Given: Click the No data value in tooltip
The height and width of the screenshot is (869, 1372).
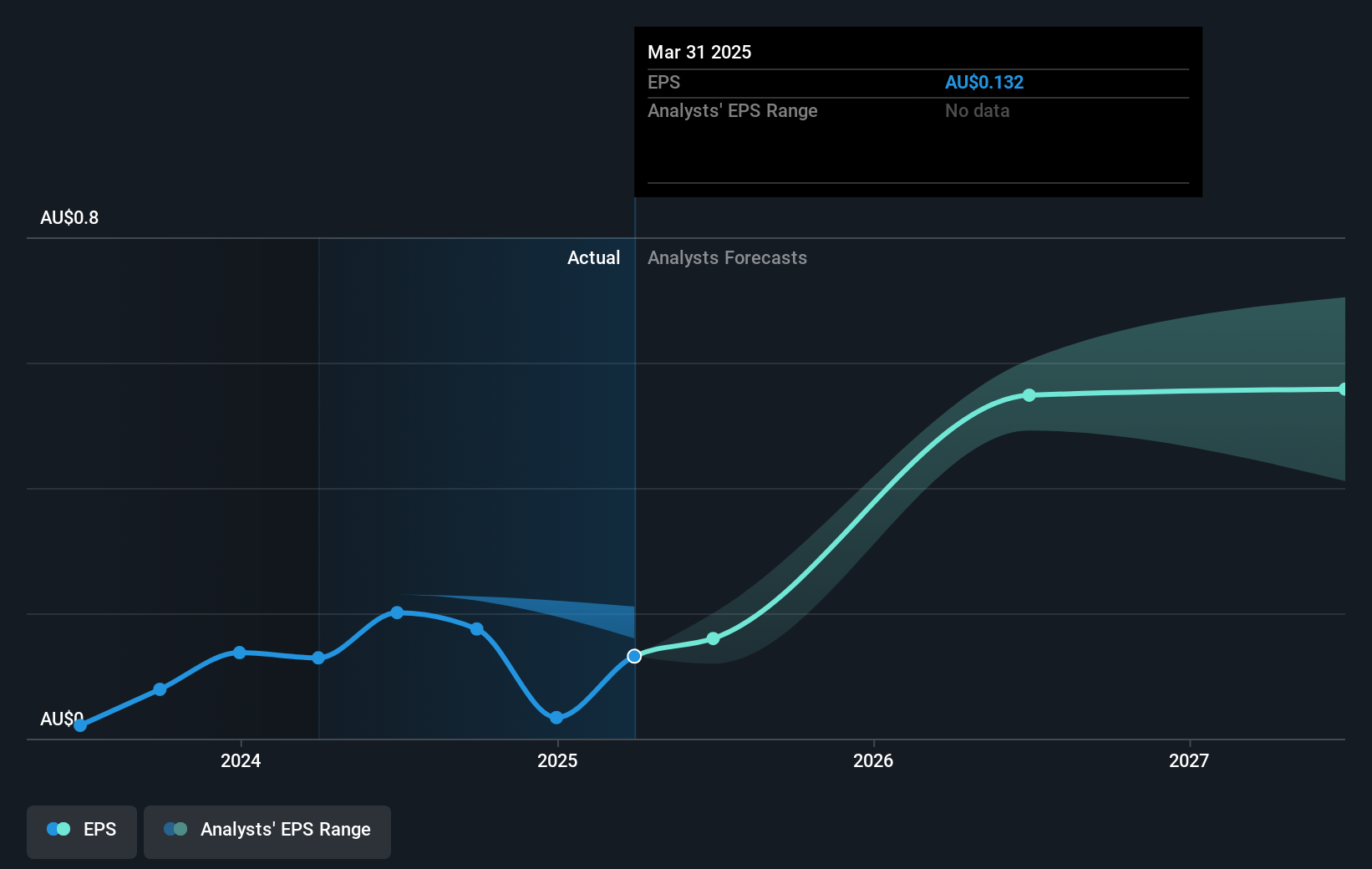Looking at the screenshot, I should [x=977, y=110].
